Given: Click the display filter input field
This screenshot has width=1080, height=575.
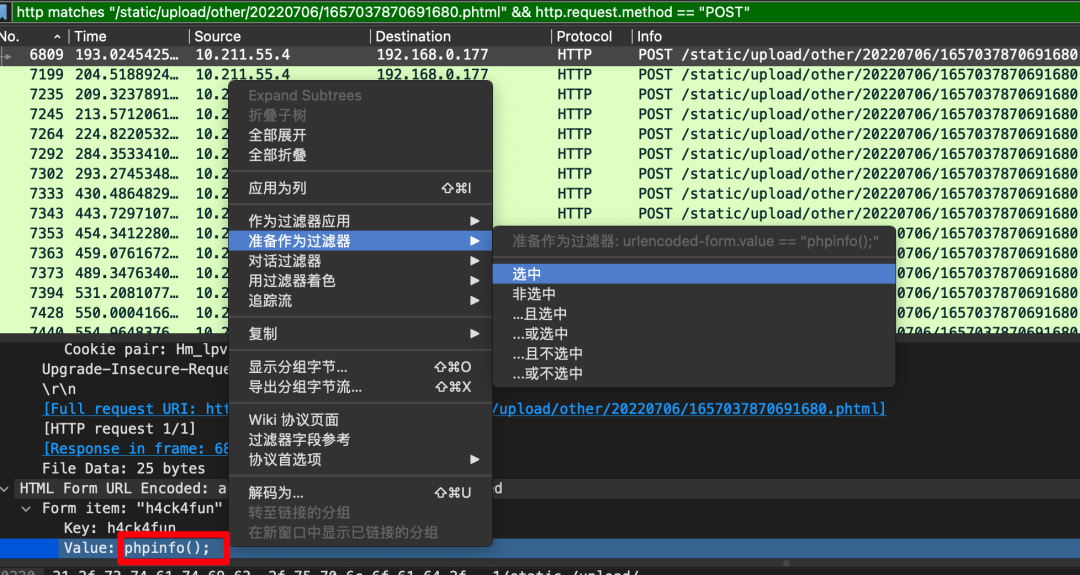Looking at the screenshot, I should pyautogui.click(x=544, y=12).
